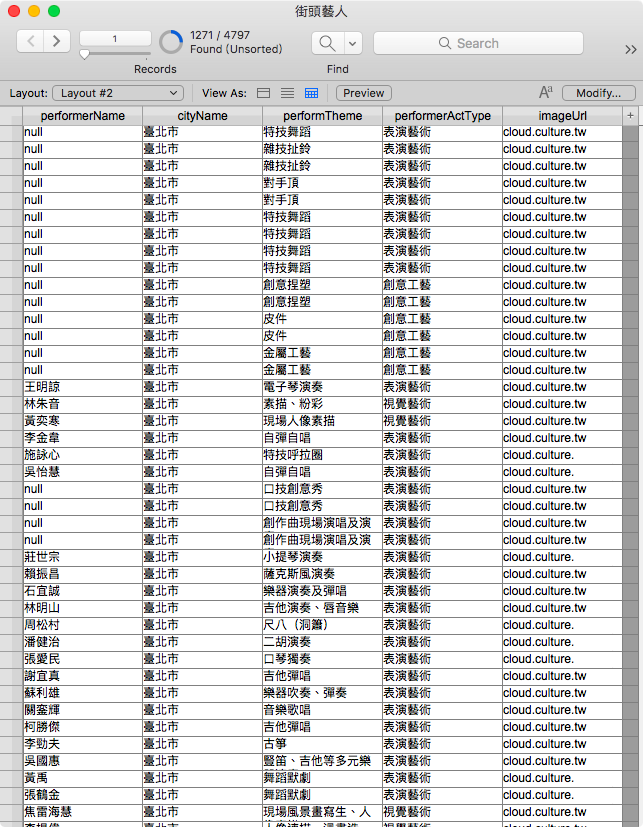Switch to List view icon
Viewport: 643px width, 827px height.
tap(287, 93)
